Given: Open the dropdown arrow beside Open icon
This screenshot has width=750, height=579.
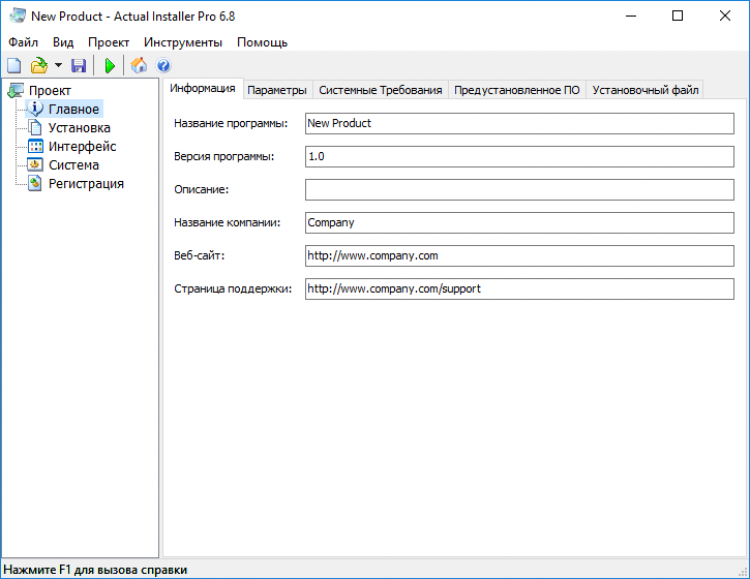Looking at the screenshot, I should [58, 65].
